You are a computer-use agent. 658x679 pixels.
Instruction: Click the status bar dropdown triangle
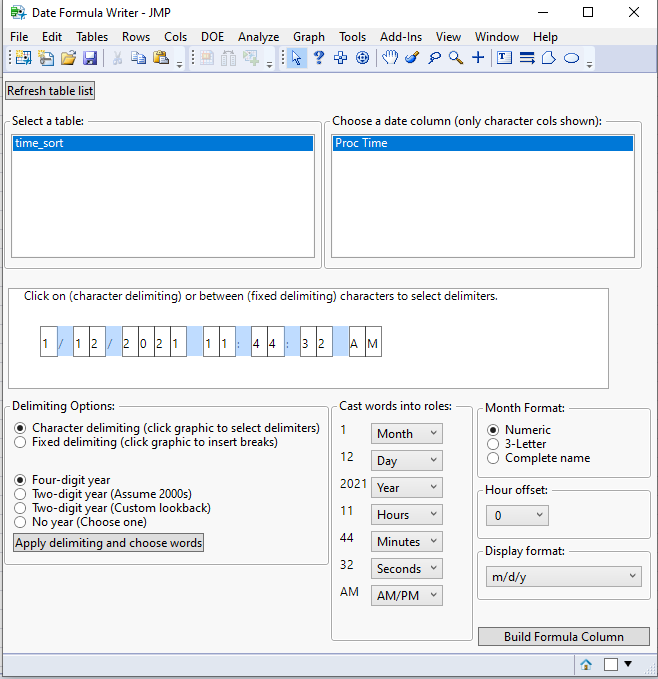(x=628, y=663)
